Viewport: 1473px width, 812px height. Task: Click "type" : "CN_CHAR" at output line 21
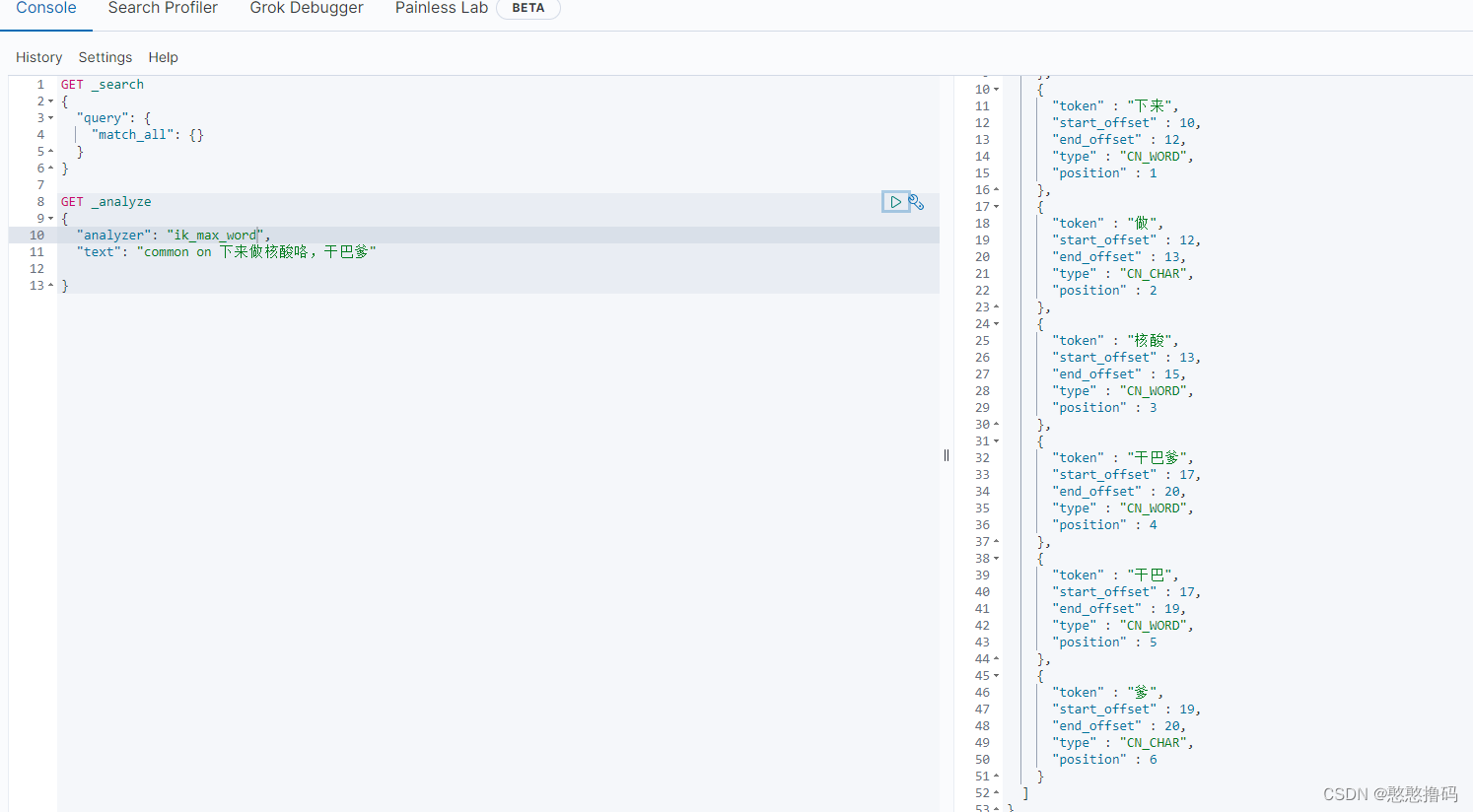[x=1123, y=274]
